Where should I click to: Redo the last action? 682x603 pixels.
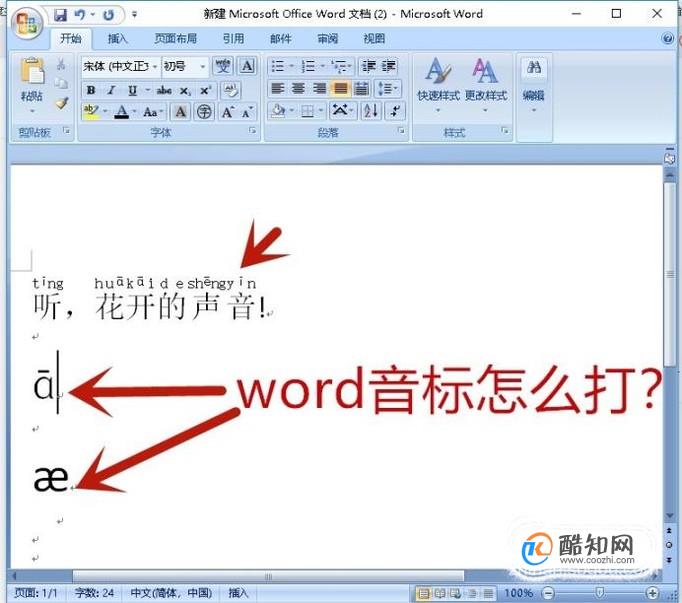point(108,15)
